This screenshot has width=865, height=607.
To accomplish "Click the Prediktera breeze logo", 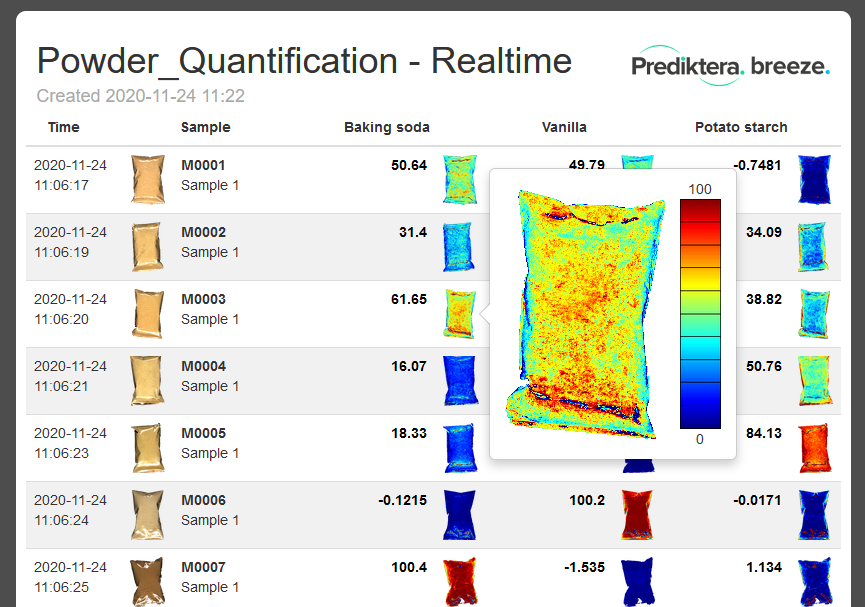I will point(730,66).
